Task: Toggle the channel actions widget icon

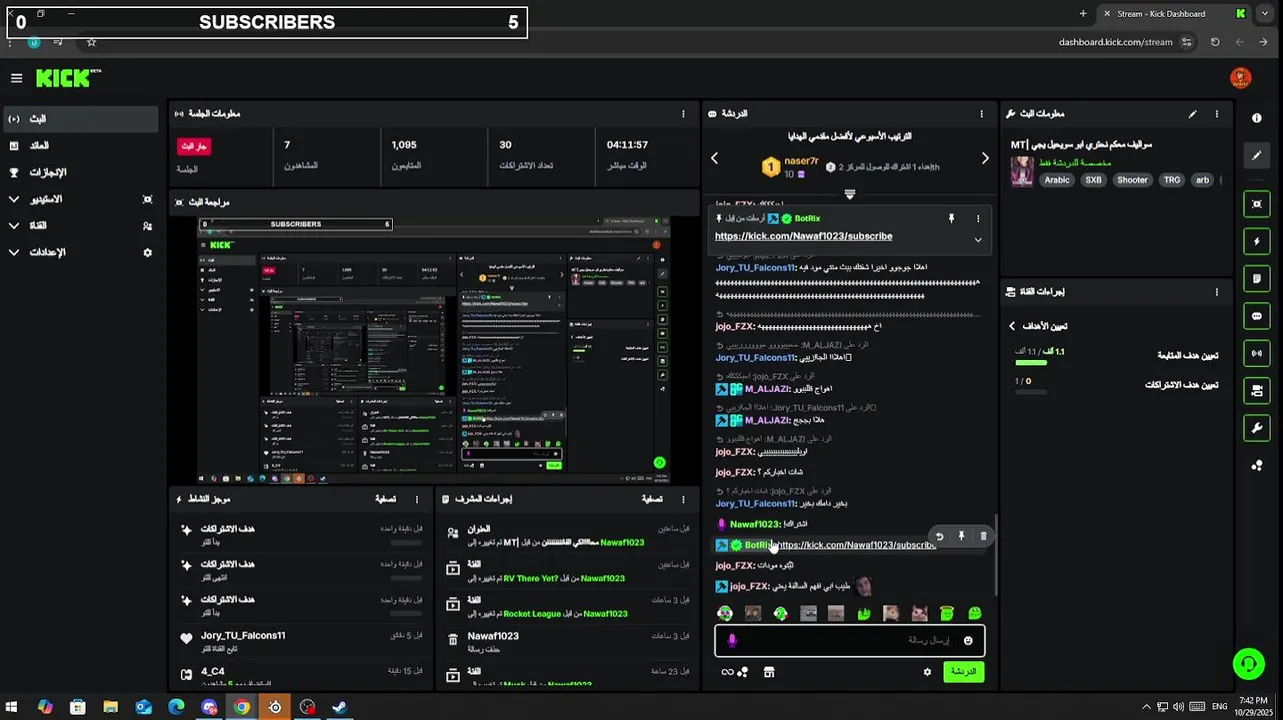Action: 1257,390
